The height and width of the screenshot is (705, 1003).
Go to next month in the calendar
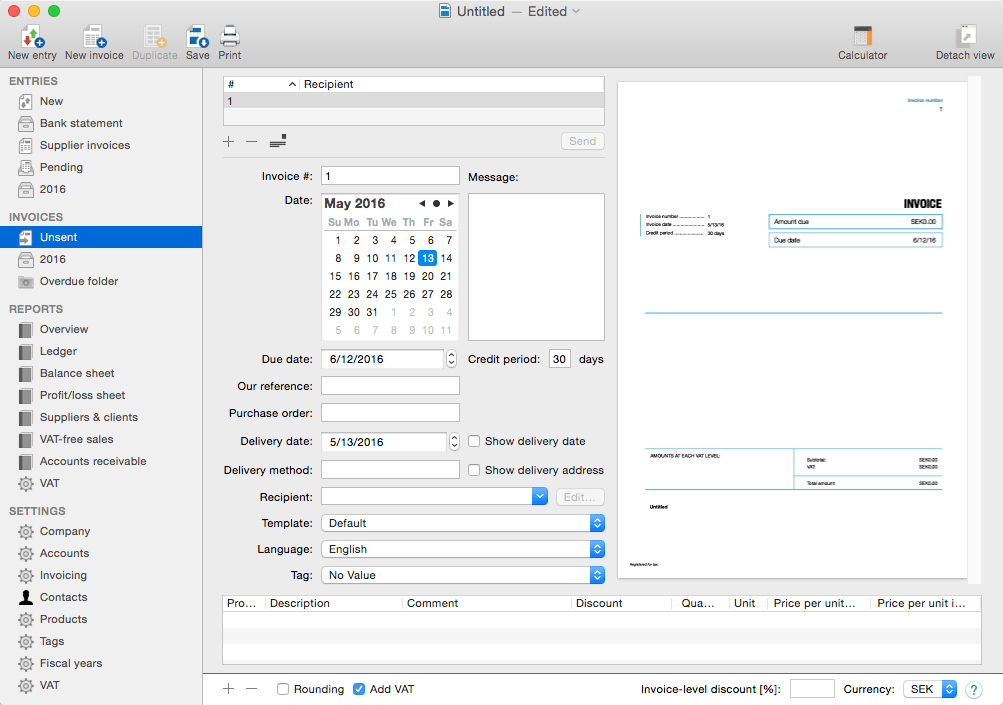coord(451,204)
